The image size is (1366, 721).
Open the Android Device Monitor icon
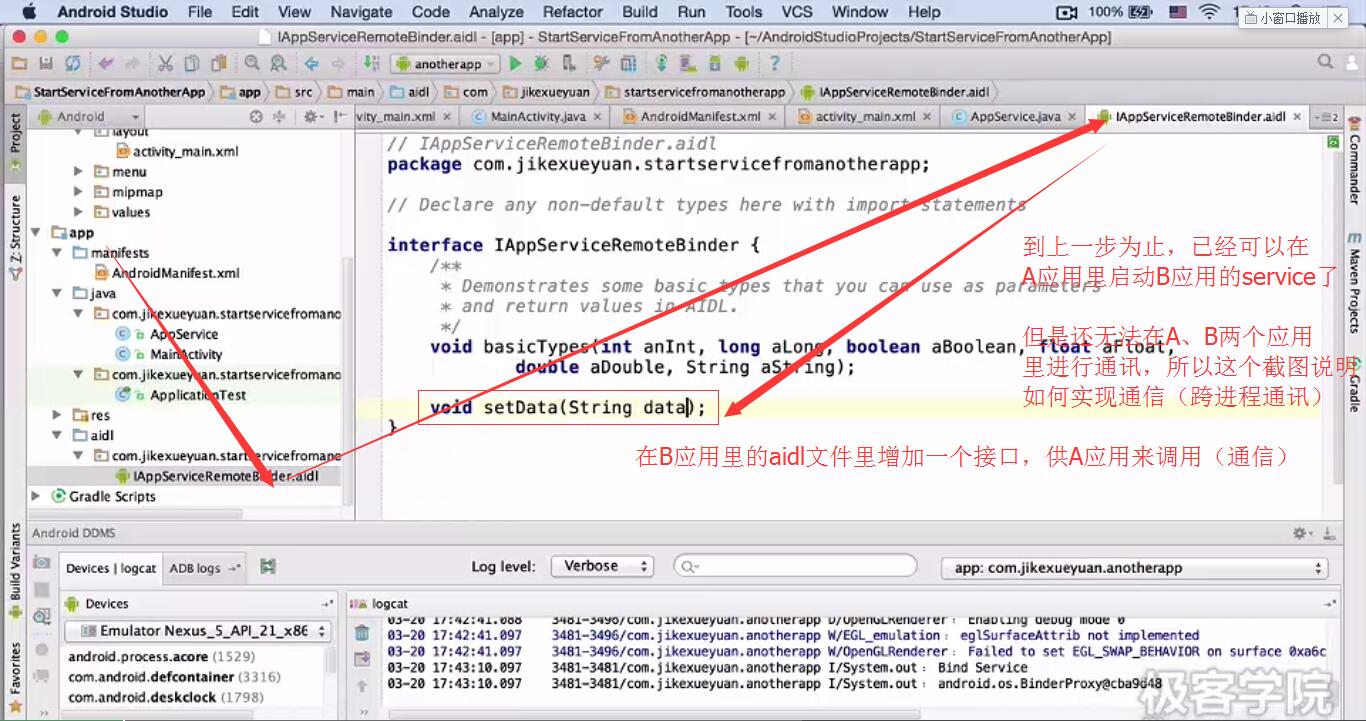(x=741, y=63)
